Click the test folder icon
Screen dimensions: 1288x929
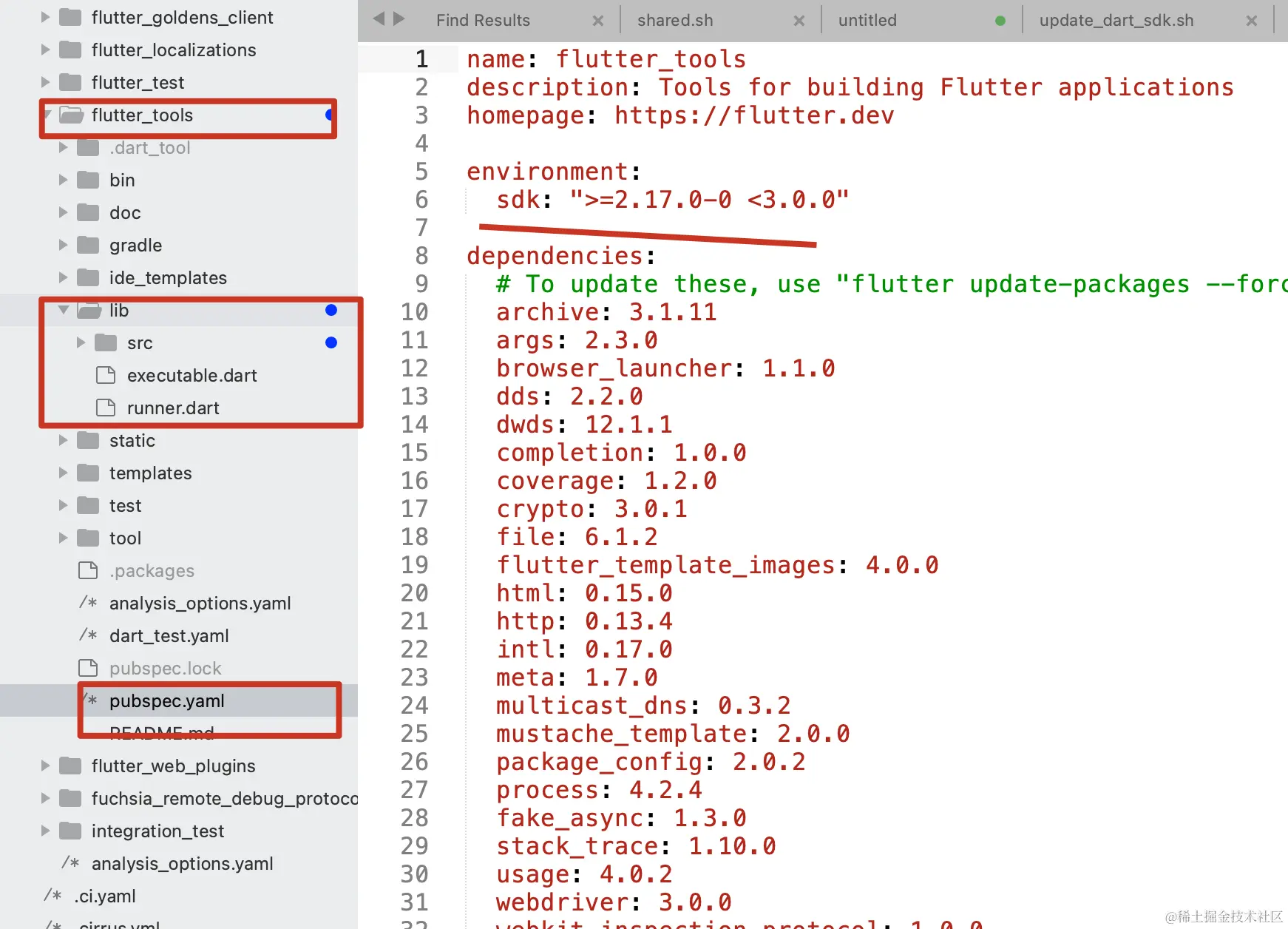coord(88,505)
